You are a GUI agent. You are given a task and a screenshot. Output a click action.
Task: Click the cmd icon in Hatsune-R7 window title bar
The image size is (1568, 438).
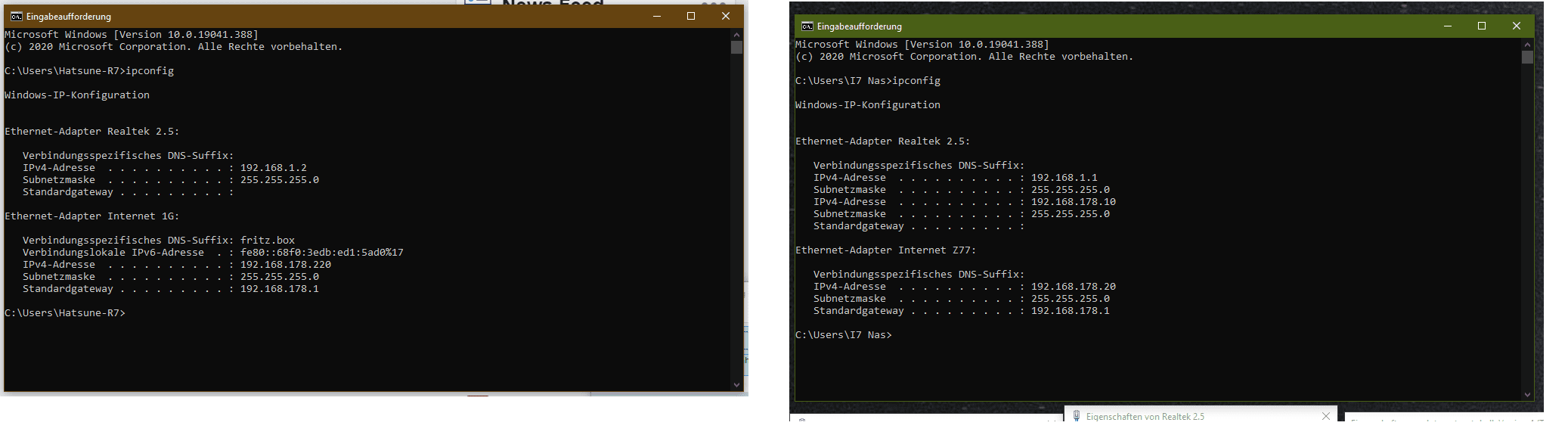point(16,16)
